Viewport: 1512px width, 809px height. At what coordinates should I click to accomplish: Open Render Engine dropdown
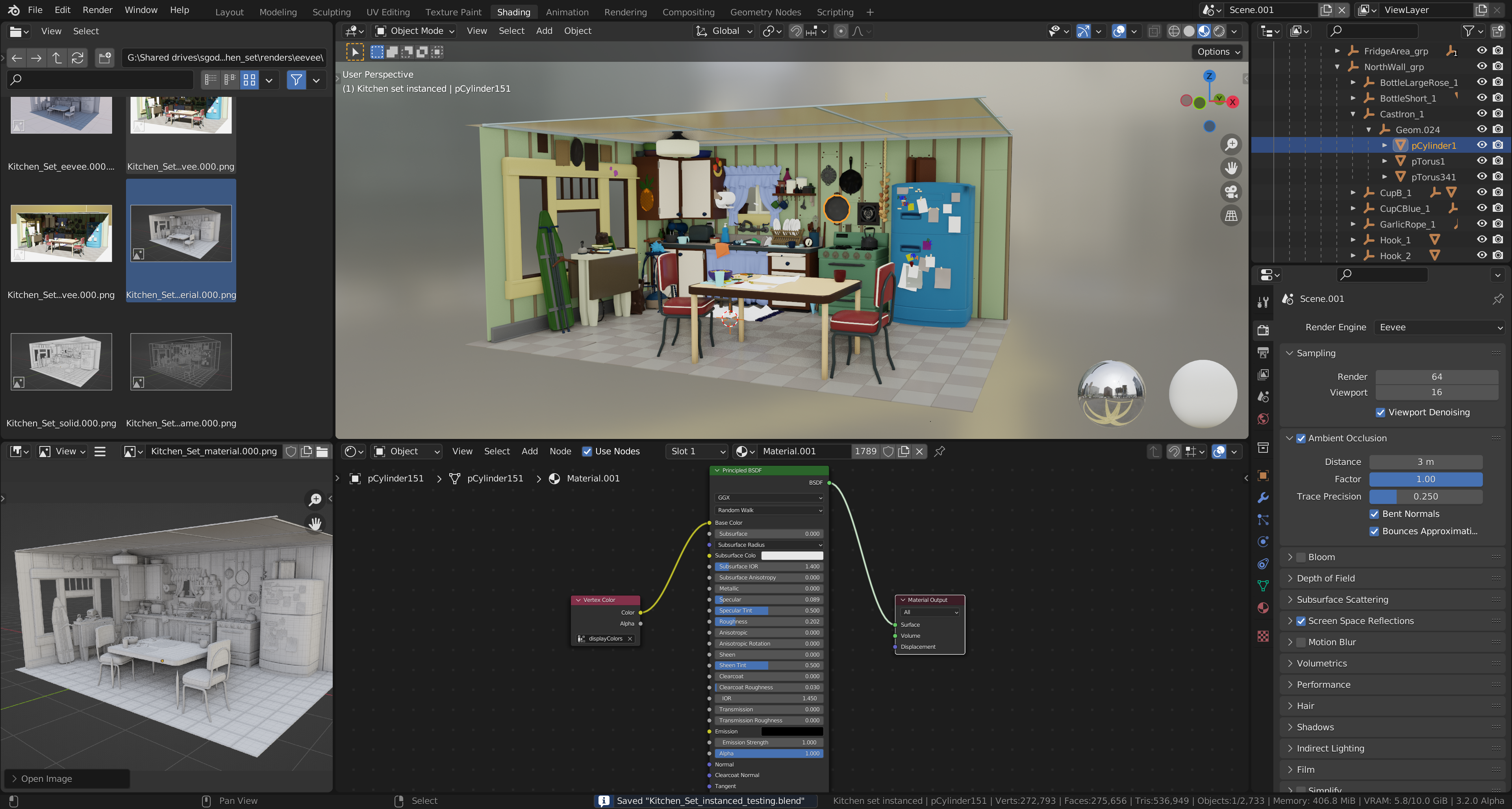(x=1440, y=328)
